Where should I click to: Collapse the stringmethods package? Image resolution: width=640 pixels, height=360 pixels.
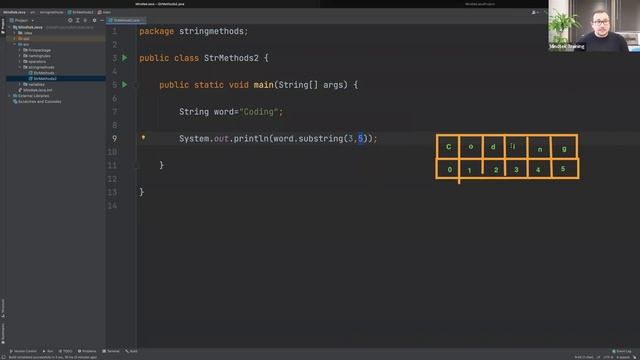point(20,67)
